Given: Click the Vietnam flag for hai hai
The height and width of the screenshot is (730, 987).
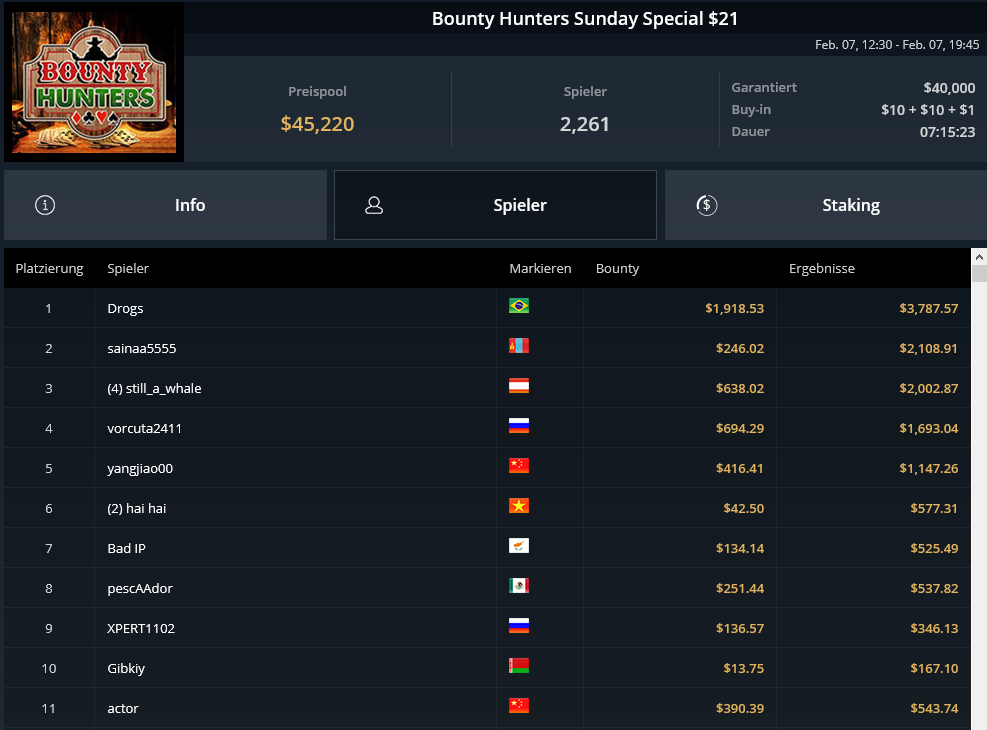Looking at the screenshot, I should coord(519,505).
